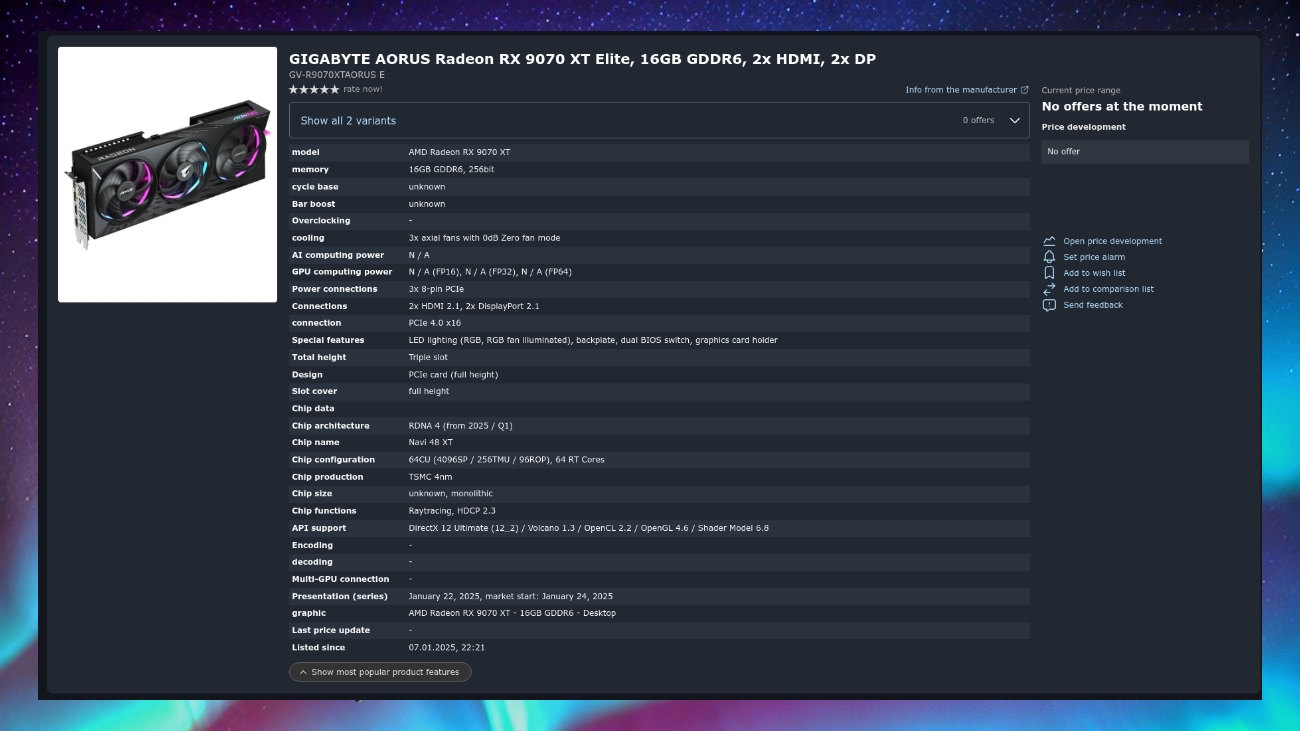Click the wish list bookmark icon

pos(1049,273)
